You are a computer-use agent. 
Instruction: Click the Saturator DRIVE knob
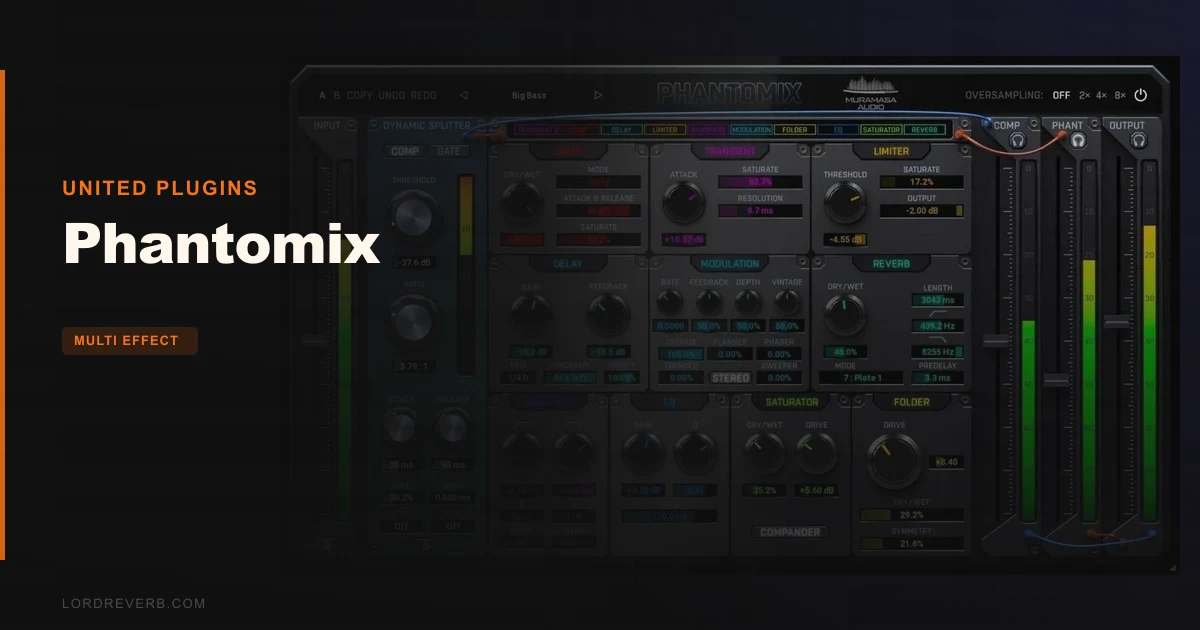click(817, 453)
